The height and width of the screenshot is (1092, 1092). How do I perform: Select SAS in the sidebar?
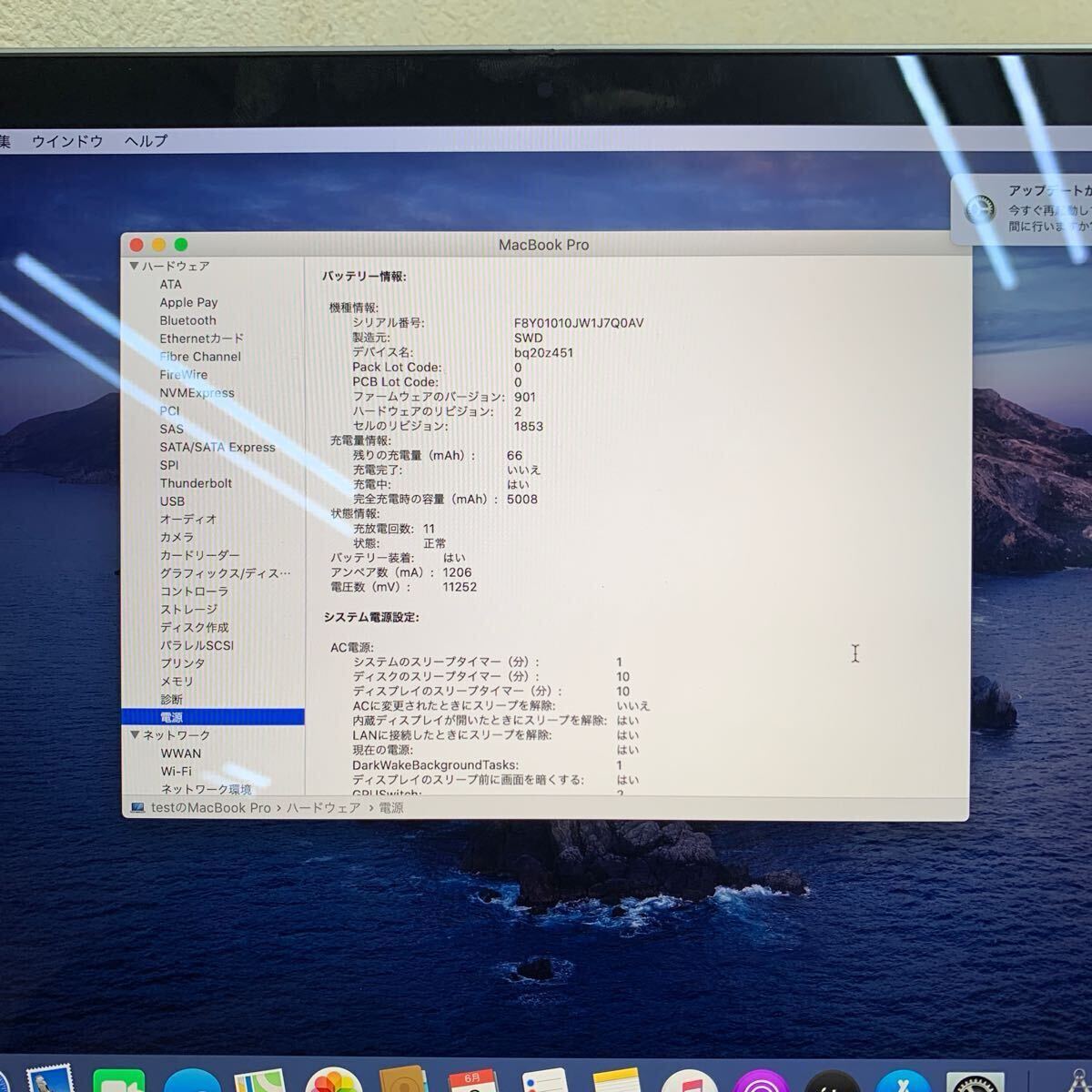(x=171, y=429)
